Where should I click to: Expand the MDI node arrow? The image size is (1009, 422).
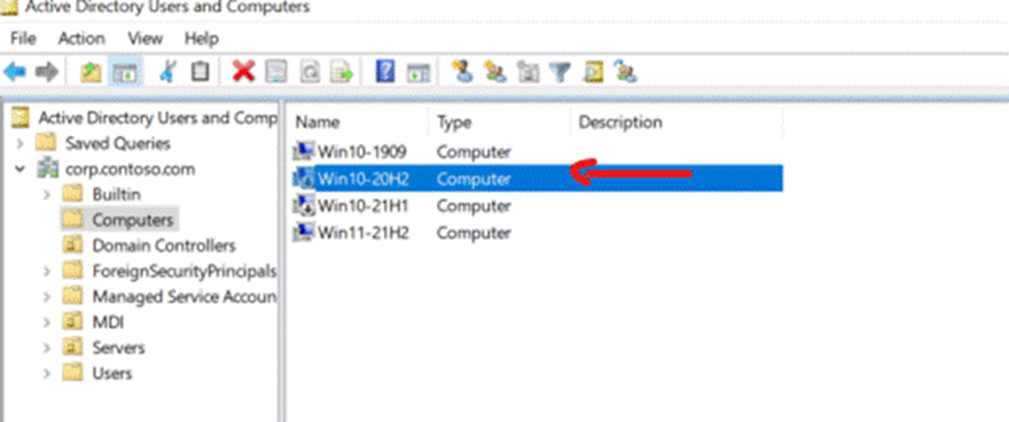point(47,322)
